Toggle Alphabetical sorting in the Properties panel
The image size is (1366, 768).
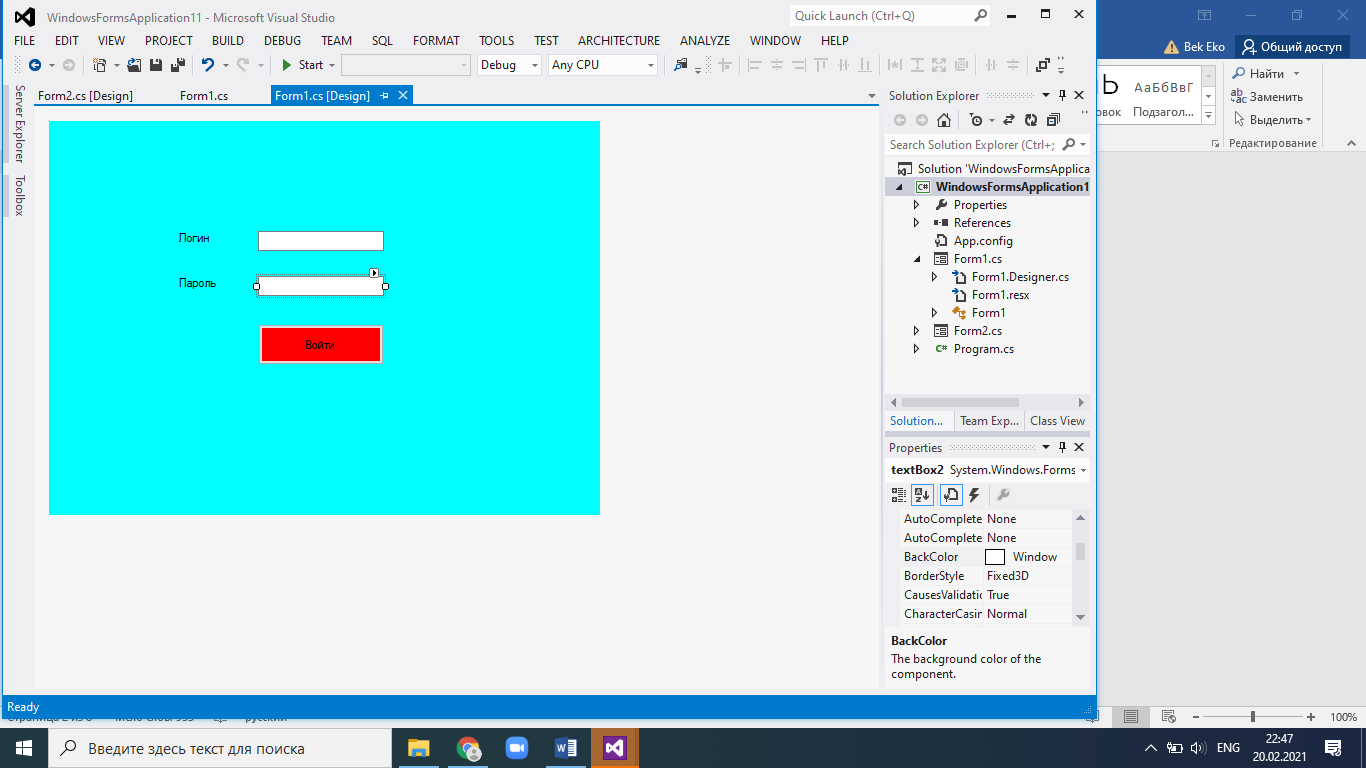[x=922, y=495]
